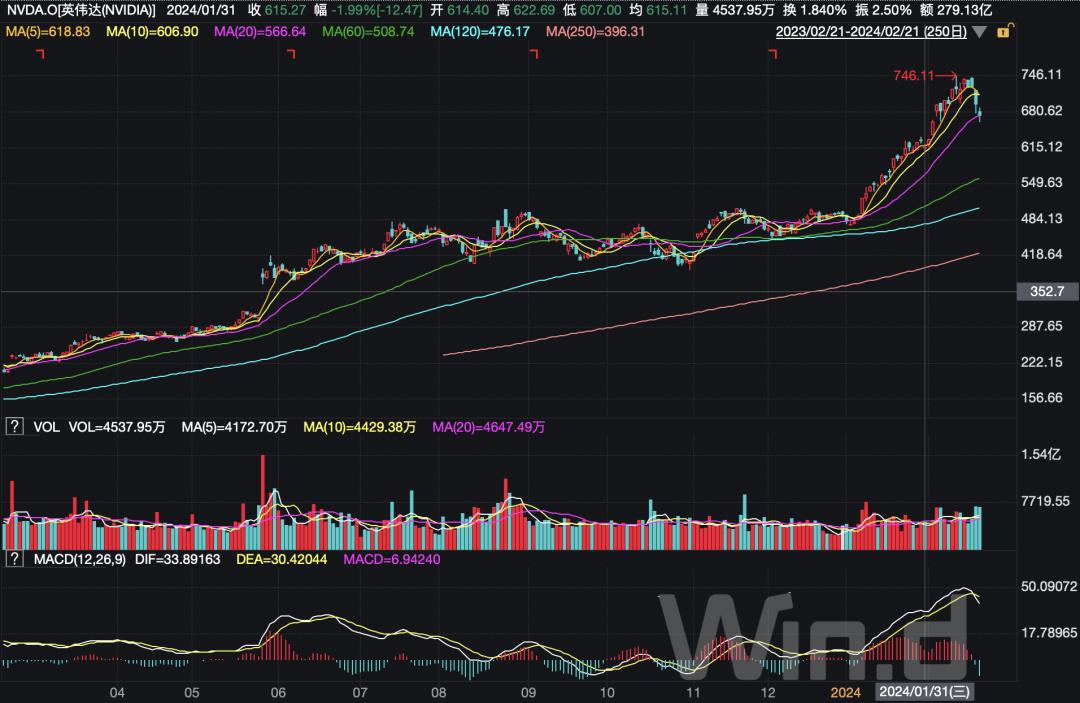Select the MA(250)=396.31 indicator label
1080x703 pixels.
pos(595,32)
